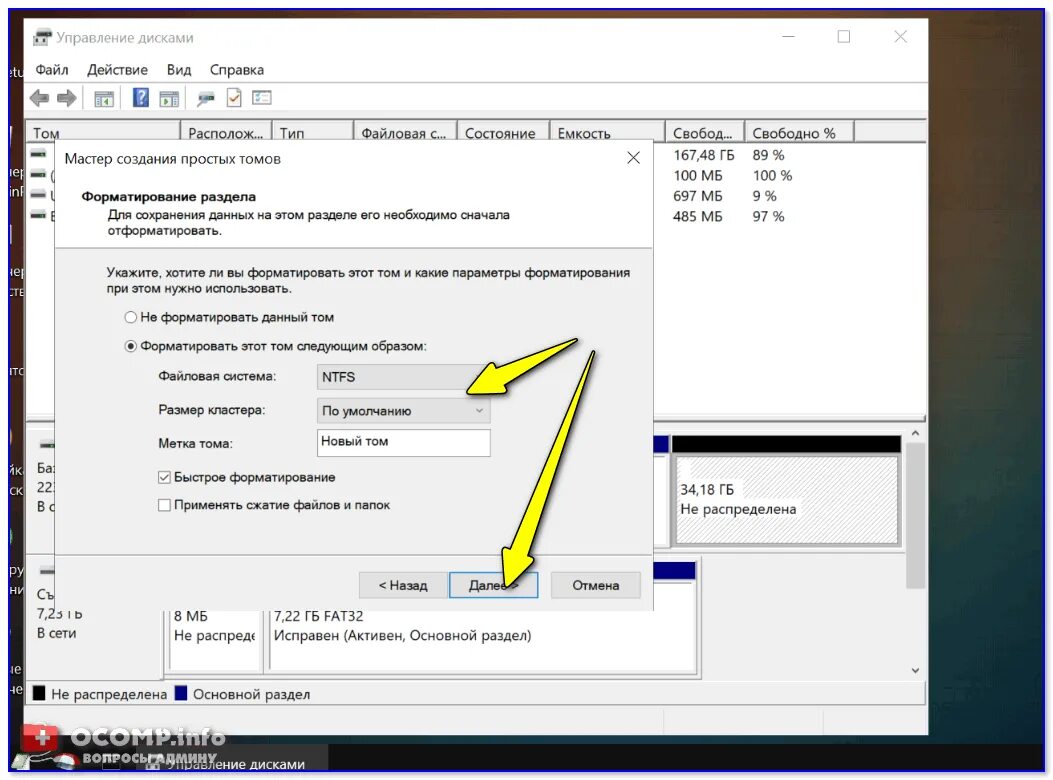
Task: Click the '97 %' free percent cell
Action: pos(768,216)
